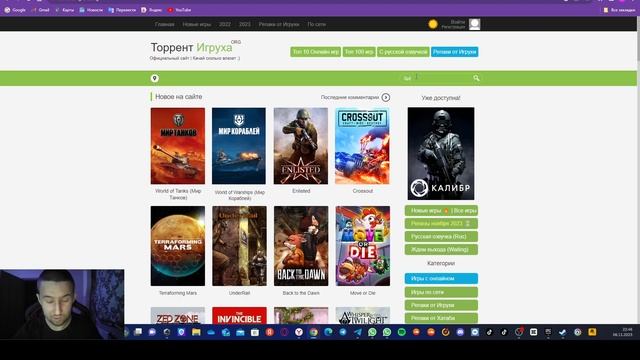Click World of Tanks (Мир Танков) title text
Viewport: 640px width, 360px height.
tap(178, 194)
